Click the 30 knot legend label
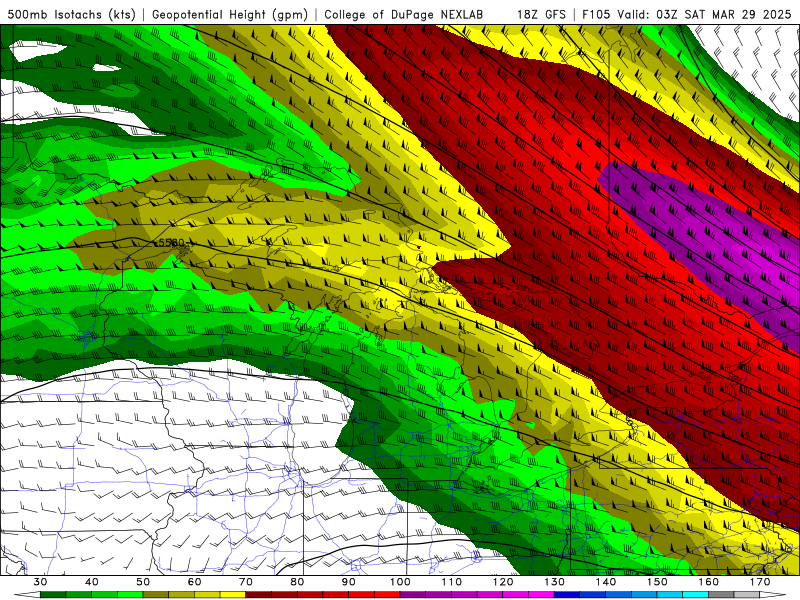Viewport: 800px width, 600px height. click(40, 582)
